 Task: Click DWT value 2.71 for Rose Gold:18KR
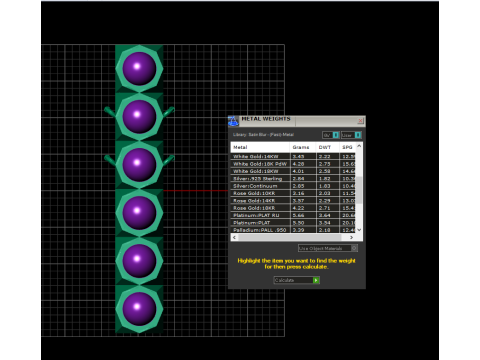324,208
